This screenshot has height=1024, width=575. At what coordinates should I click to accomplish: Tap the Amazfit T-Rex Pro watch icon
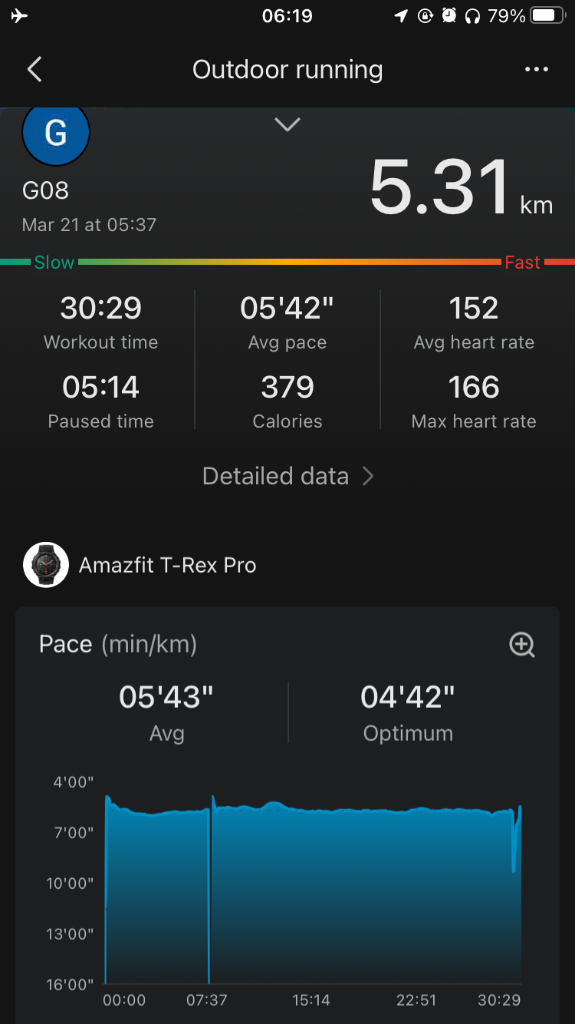coord(46,565)
